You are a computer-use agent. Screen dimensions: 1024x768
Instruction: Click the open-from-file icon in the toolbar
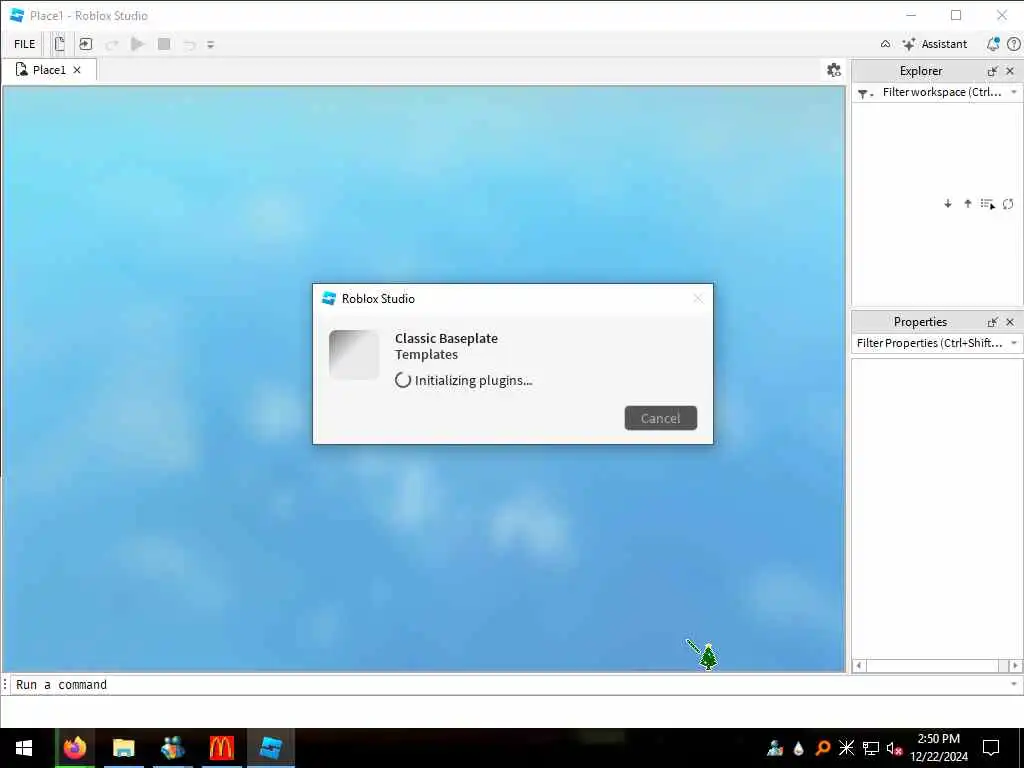86,44
